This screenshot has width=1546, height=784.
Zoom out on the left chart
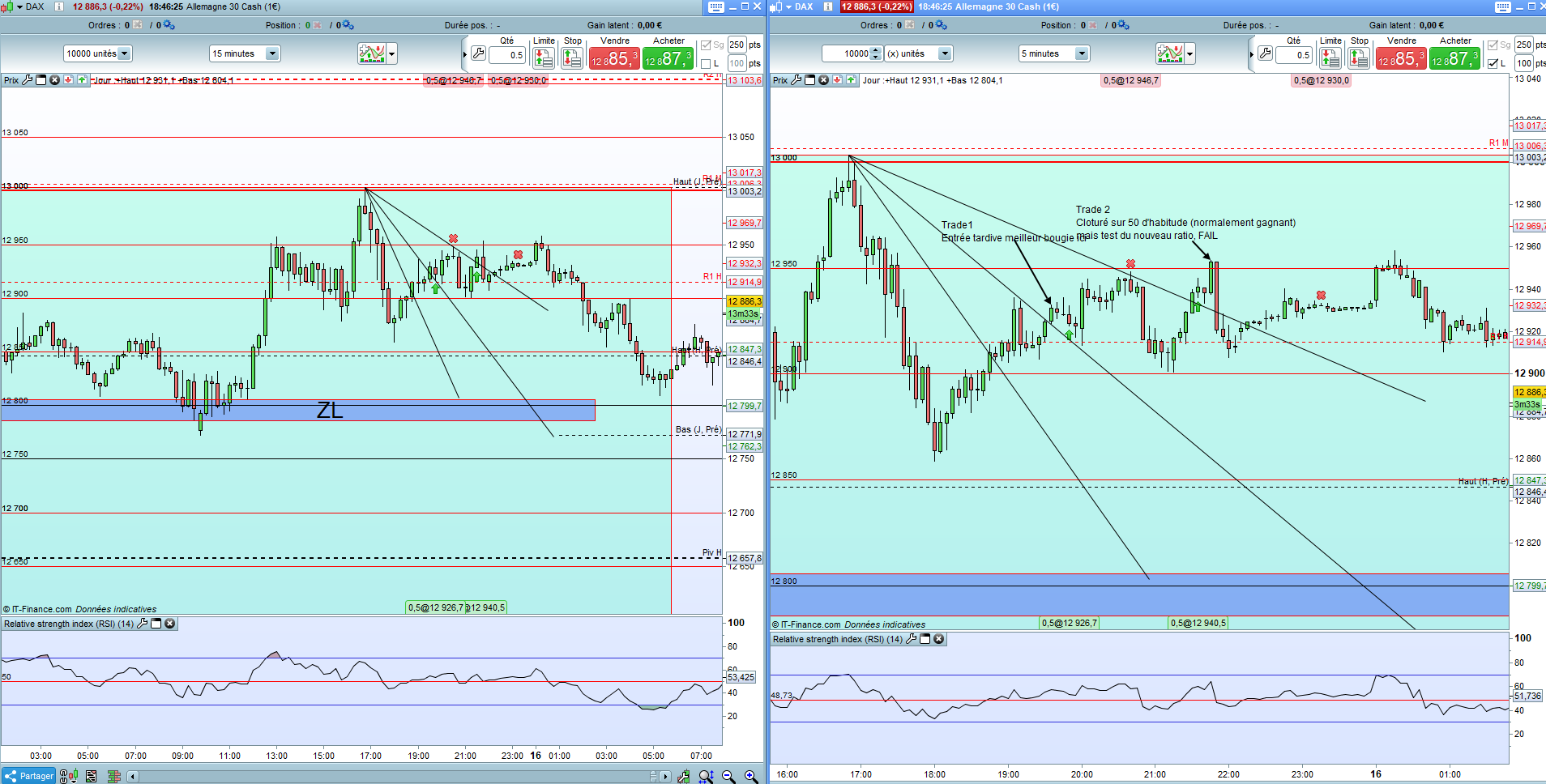[x=728, y=776]
